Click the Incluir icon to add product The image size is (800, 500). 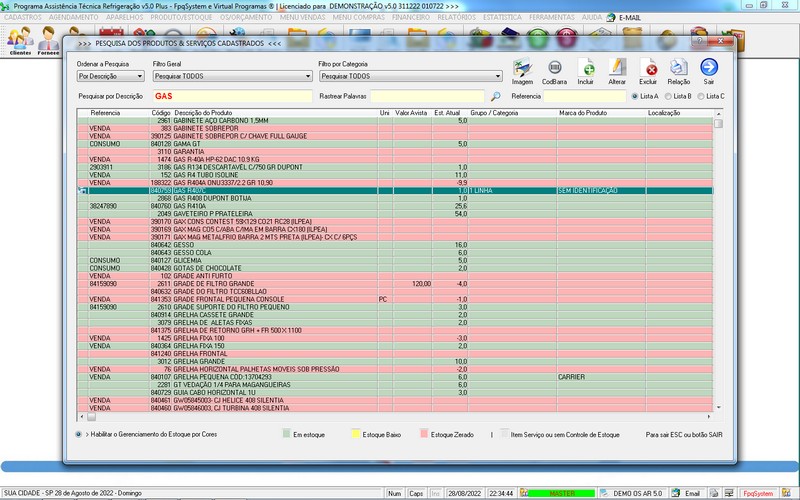586,70
